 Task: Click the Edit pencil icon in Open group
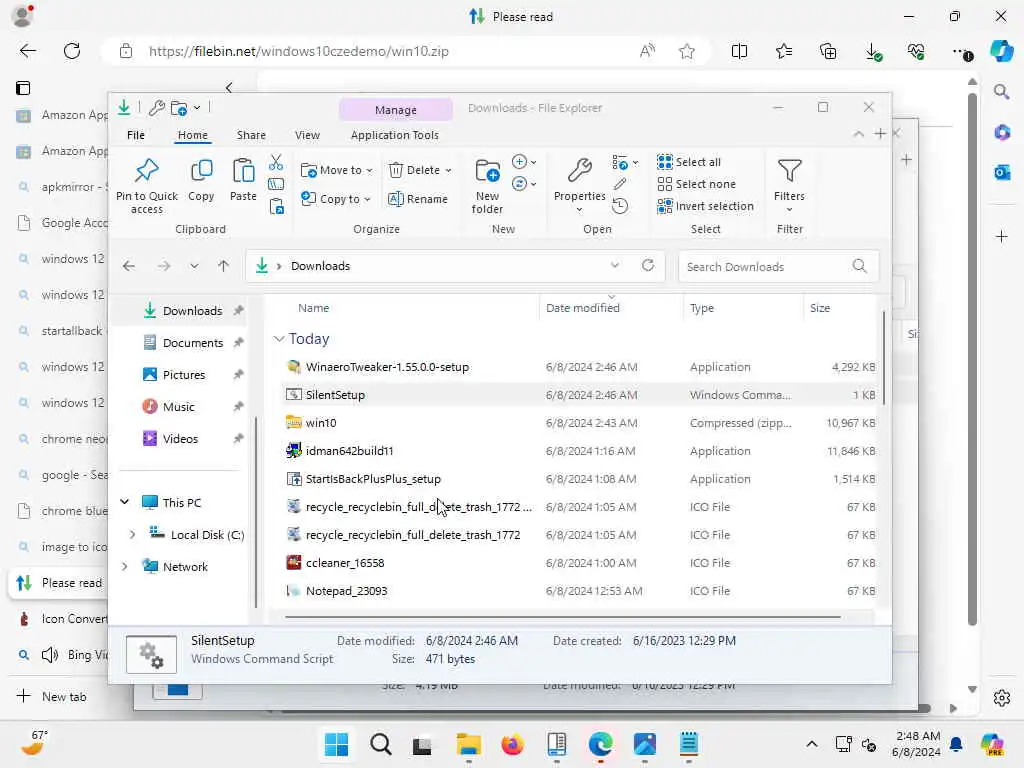pos(620,184)
